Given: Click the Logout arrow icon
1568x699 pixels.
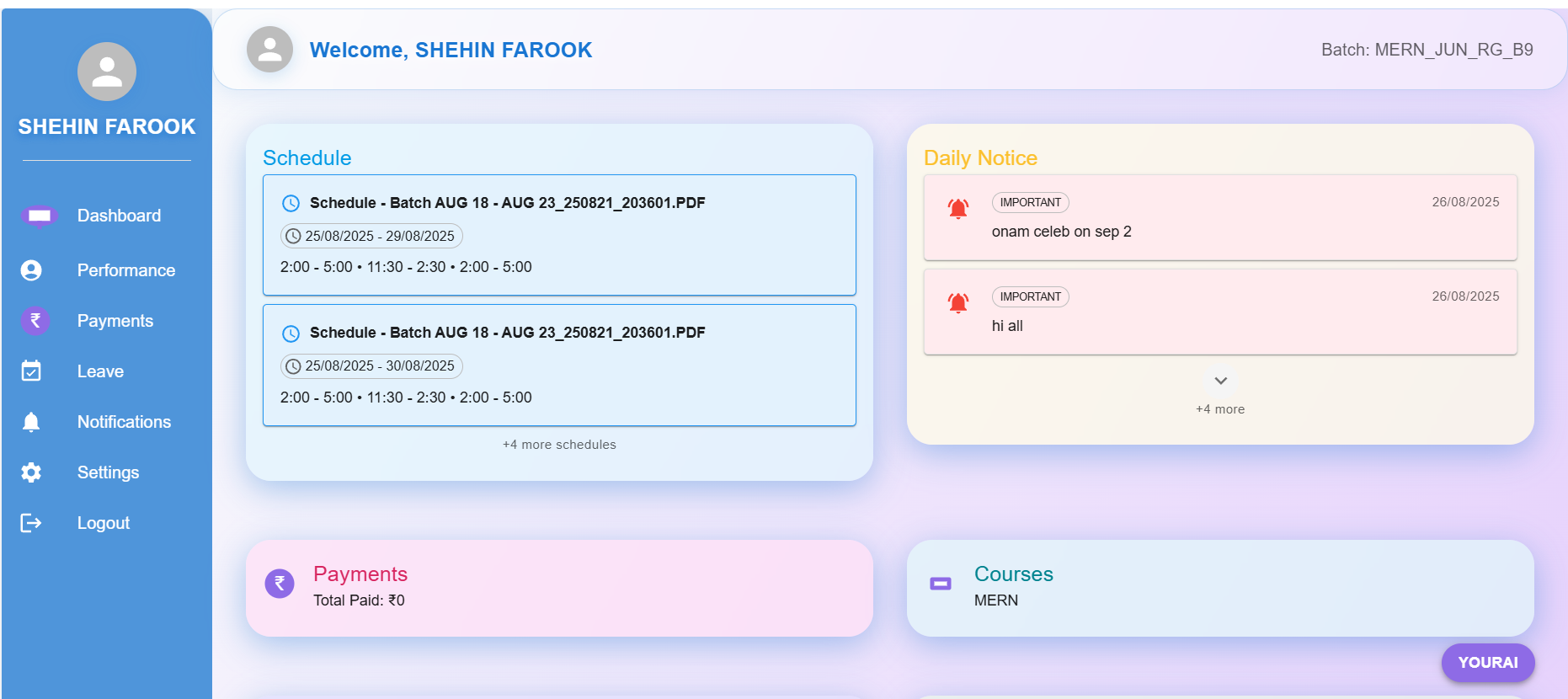Looking at the screenshot, I should click(31, 523).
